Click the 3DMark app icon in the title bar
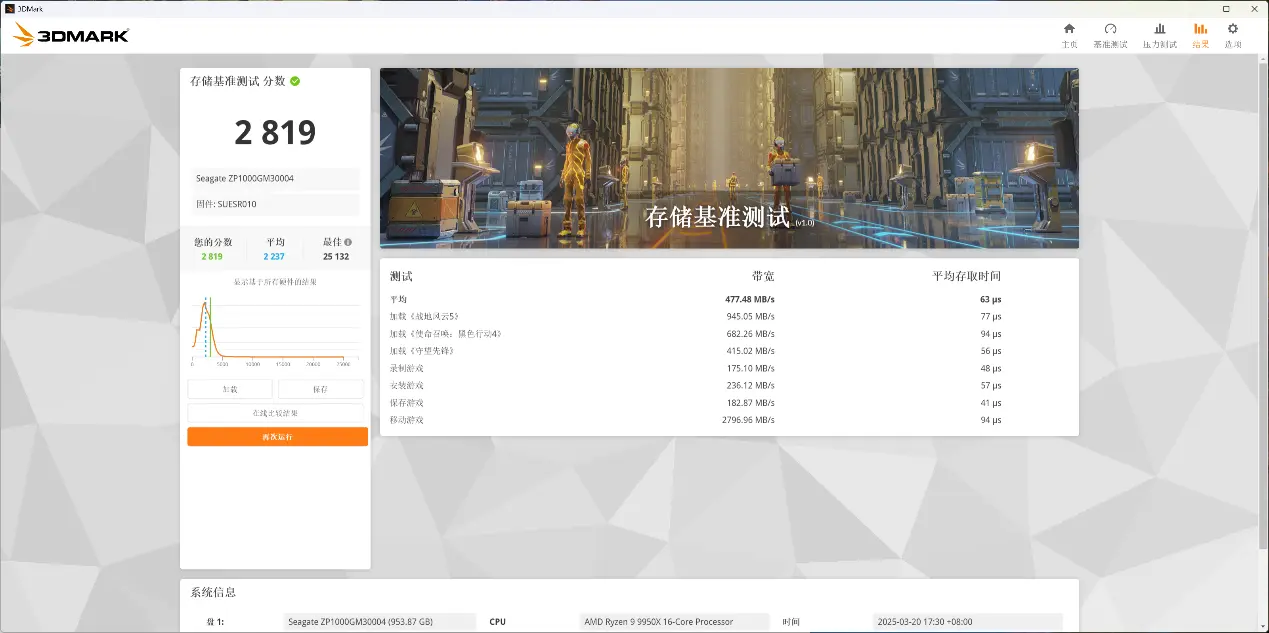The height and width of the screenshot is (633, 1269). tap(9, 8)
